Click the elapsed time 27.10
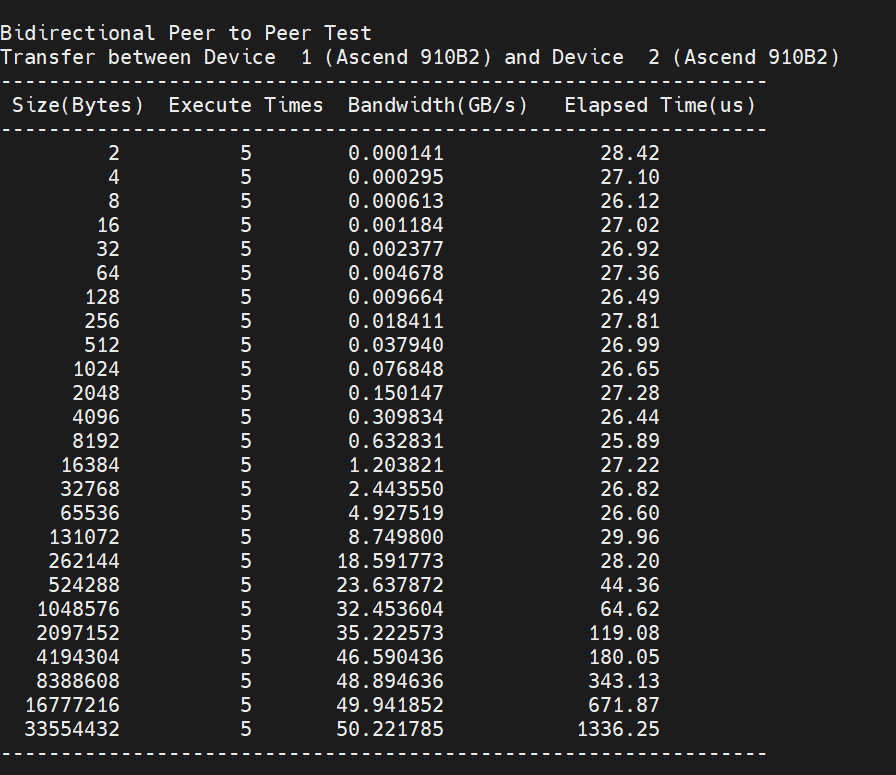 click(630, 177)
